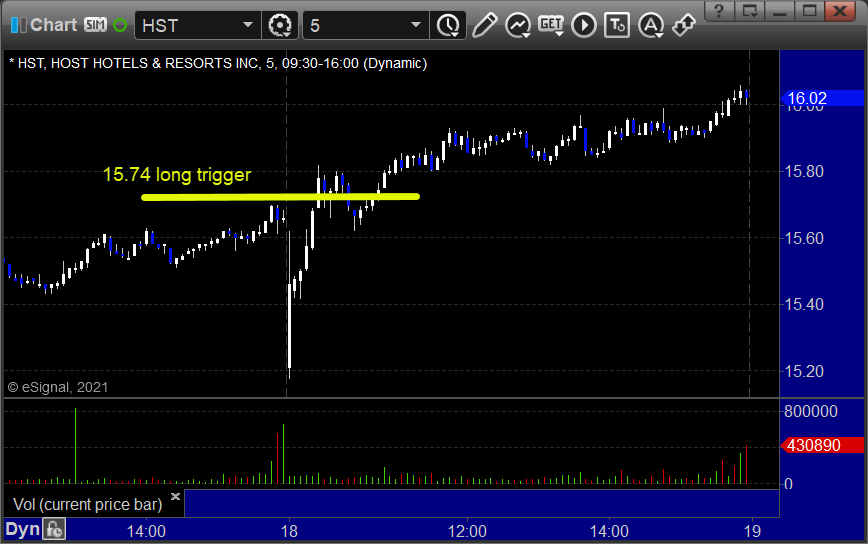Screen dimensions: 868x544
Task: Click the GET tools icon
Action: [551, 25]
